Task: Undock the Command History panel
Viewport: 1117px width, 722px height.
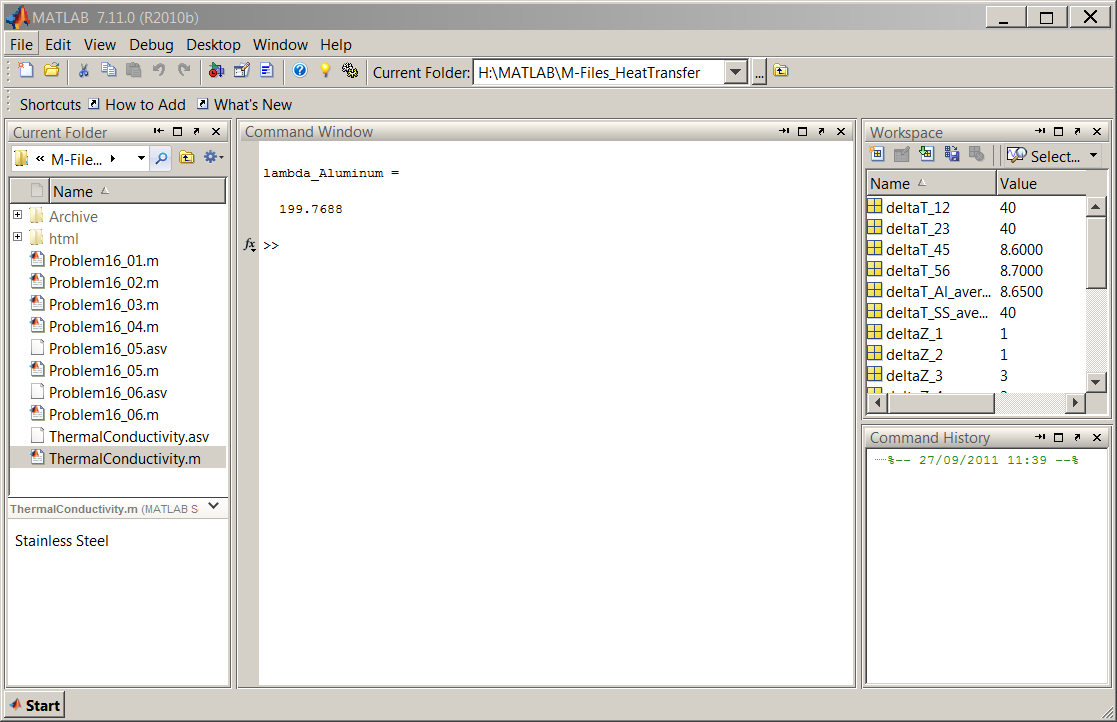Action: click(1077, 437)
